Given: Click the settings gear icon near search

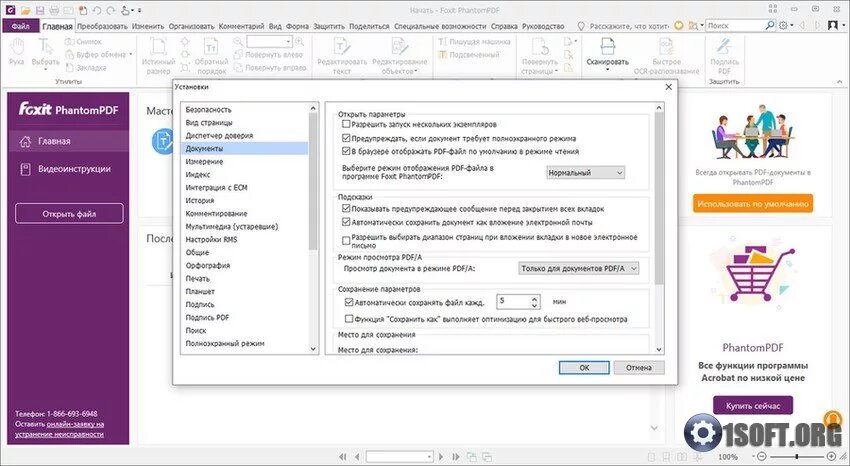Looking at the screenshot, I should (x=783, y=25).
